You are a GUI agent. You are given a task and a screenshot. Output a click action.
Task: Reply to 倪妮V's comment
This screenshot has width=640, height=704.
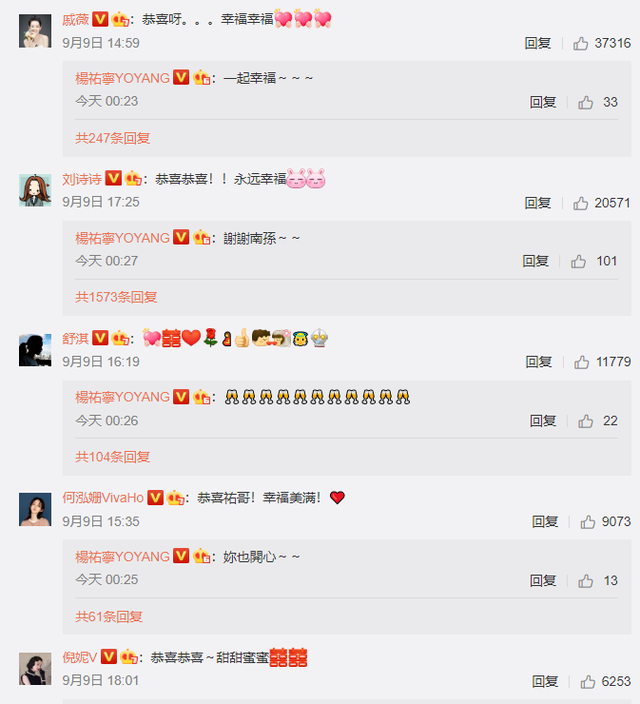click(545, 682)
